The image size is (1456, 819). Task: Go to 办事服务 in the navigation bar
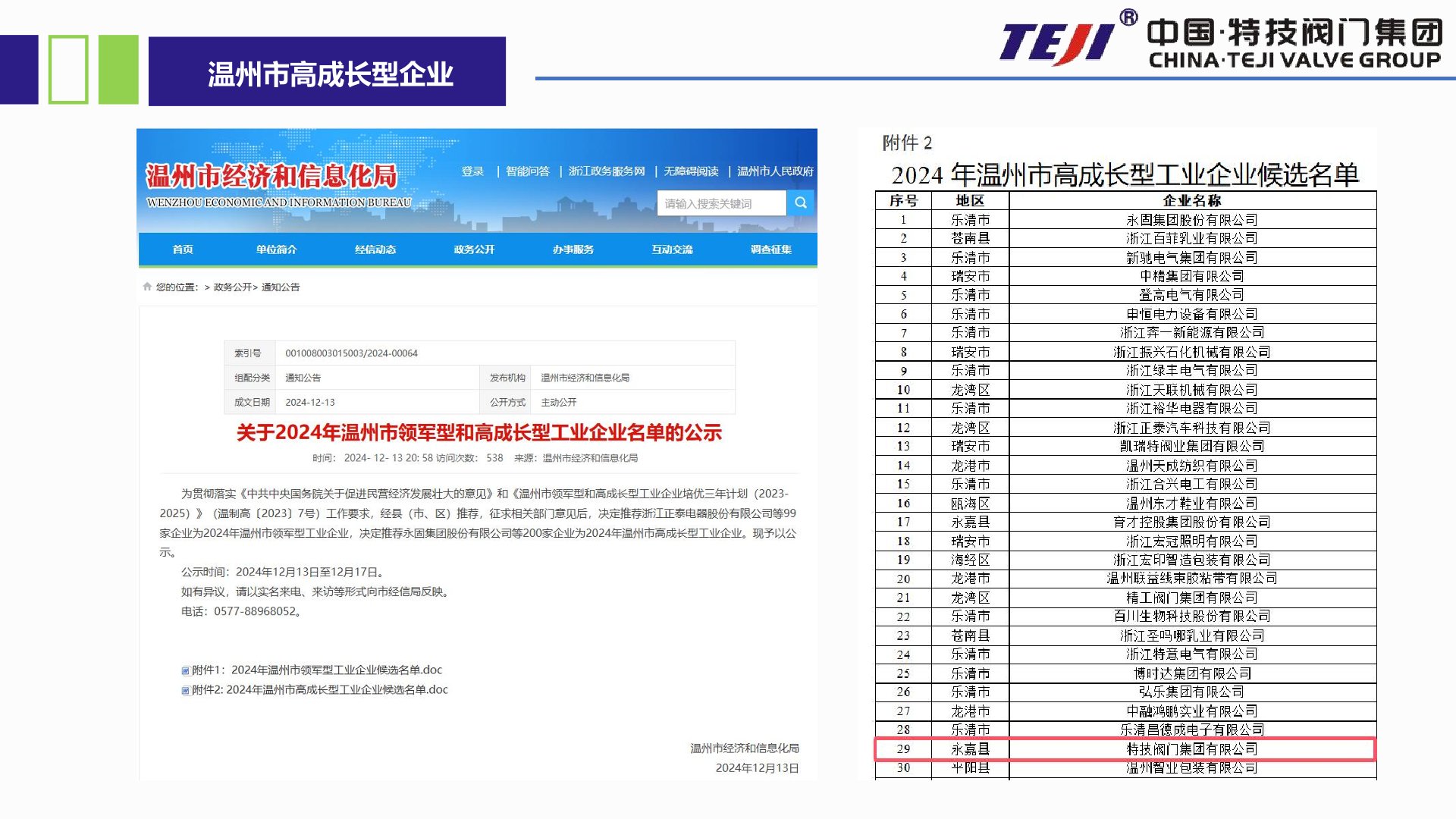coord(573,249)
